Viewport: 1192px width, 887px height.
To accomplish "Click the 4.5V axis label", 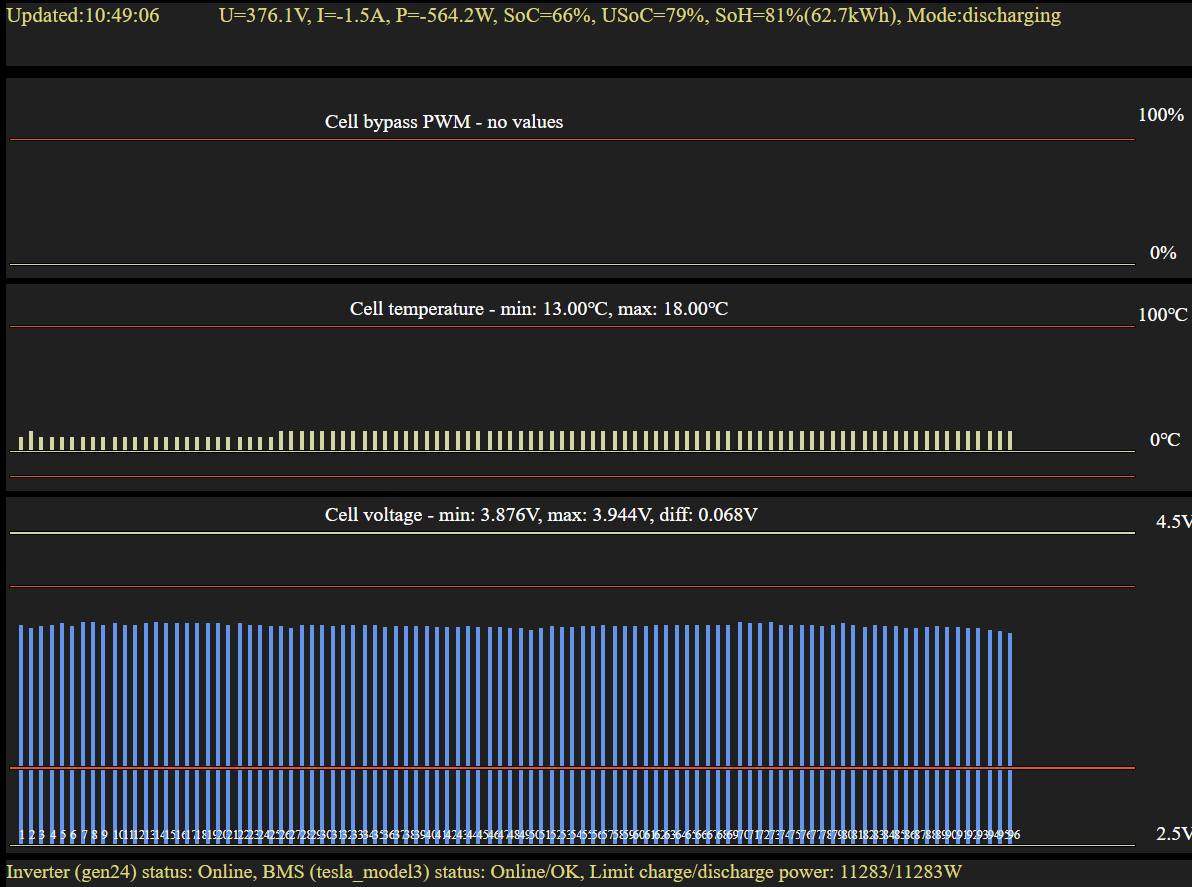I will pos(1173,522).
